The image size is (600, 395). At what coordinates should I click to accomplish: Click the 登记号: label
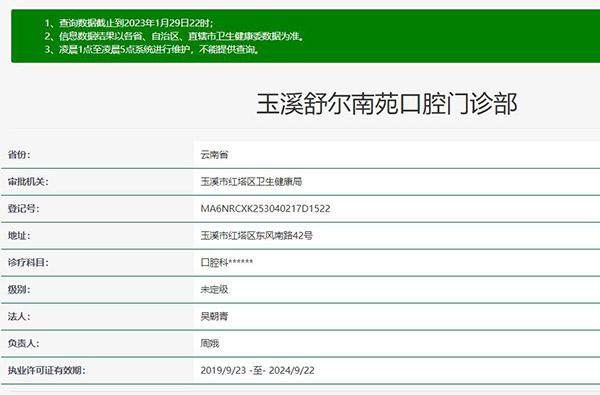click(23, 209)
